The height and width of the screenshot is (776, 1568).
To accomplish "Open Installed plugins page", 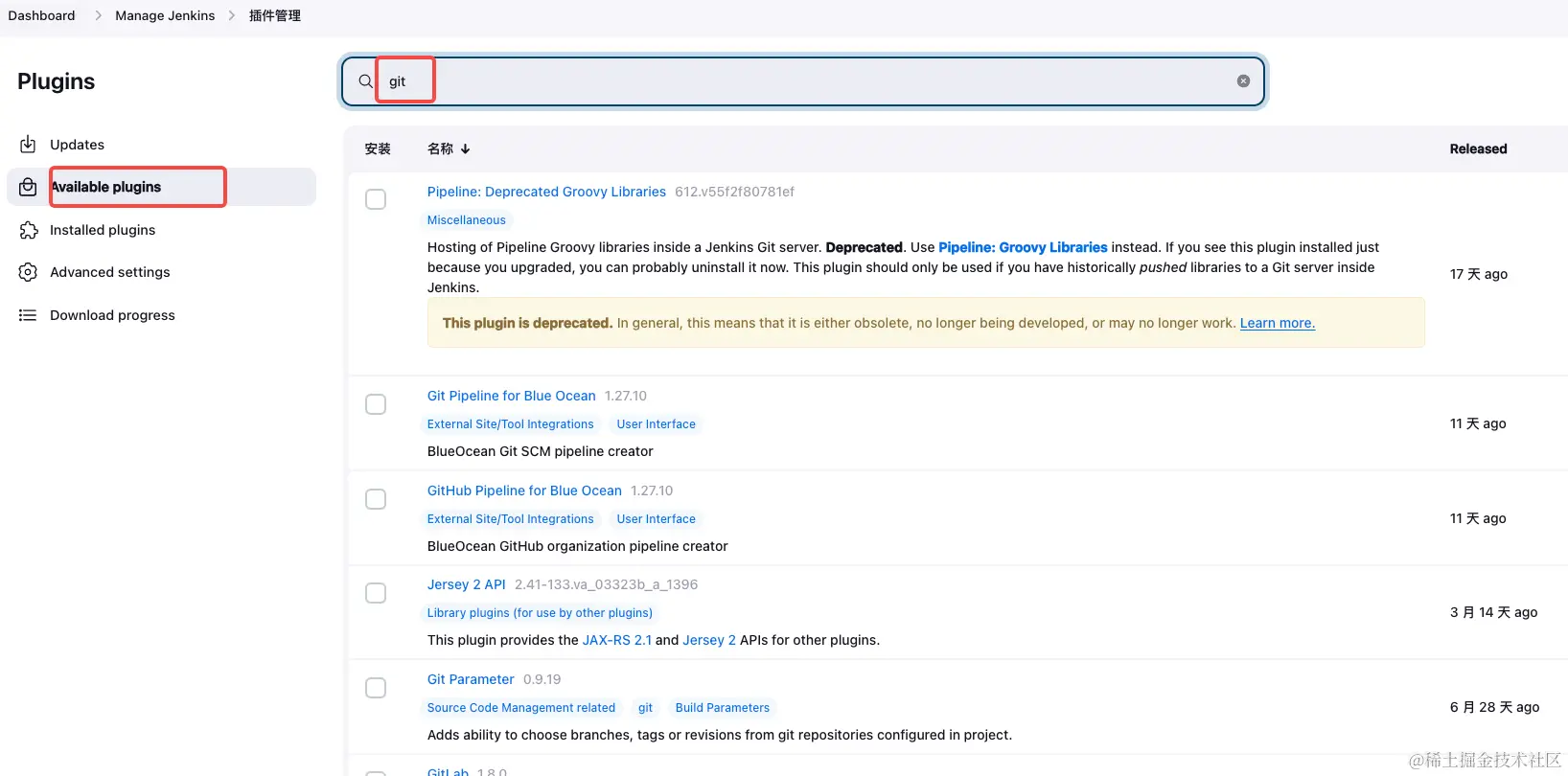I will pos(161,230).
